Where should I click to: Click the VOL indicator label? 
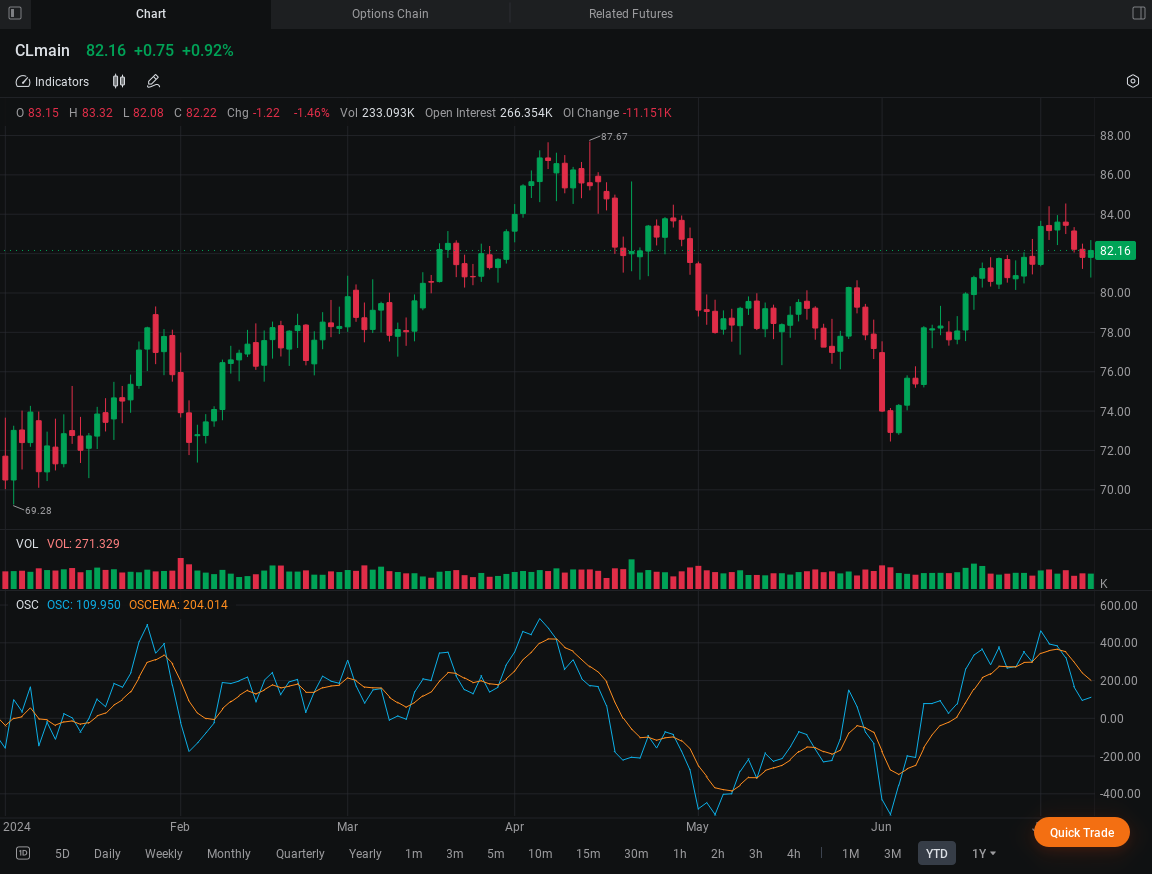(x=26, y=543)
